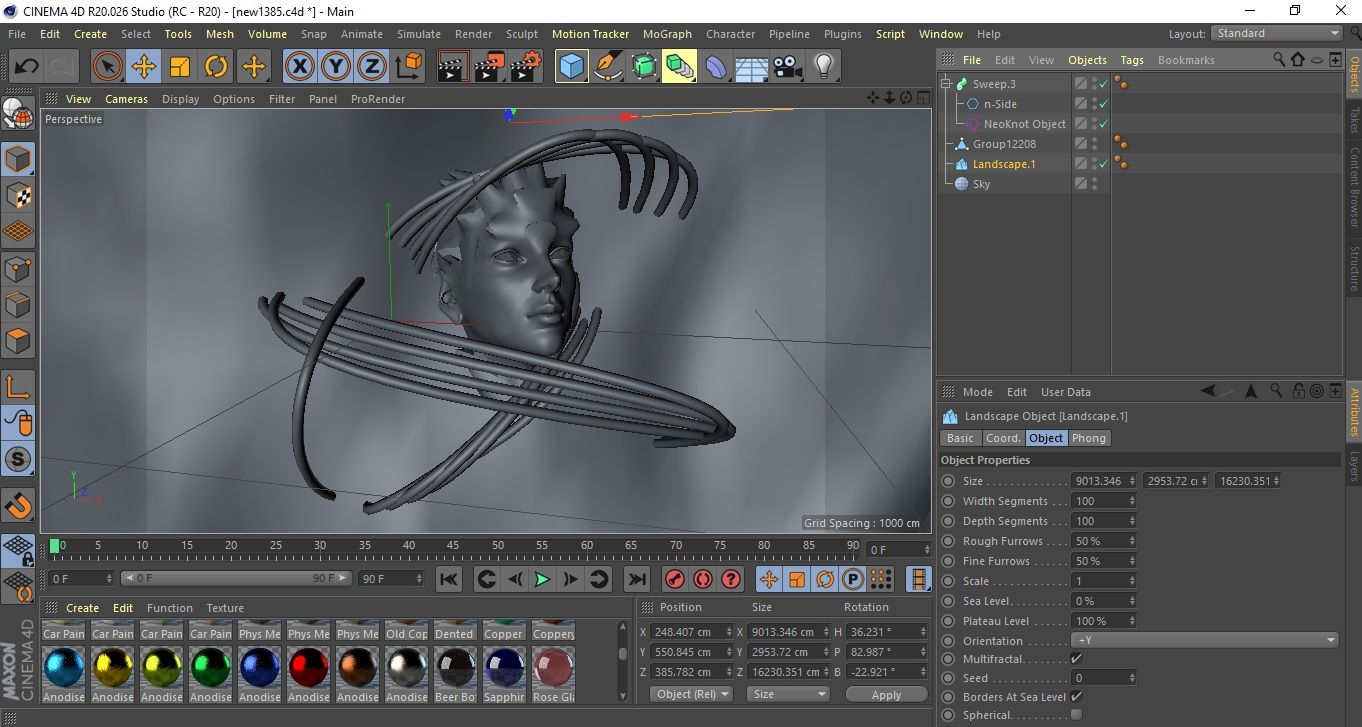Click Position keyframe toggle icon
Viewport: 1362px width, 727px height.
pos(768,579)
